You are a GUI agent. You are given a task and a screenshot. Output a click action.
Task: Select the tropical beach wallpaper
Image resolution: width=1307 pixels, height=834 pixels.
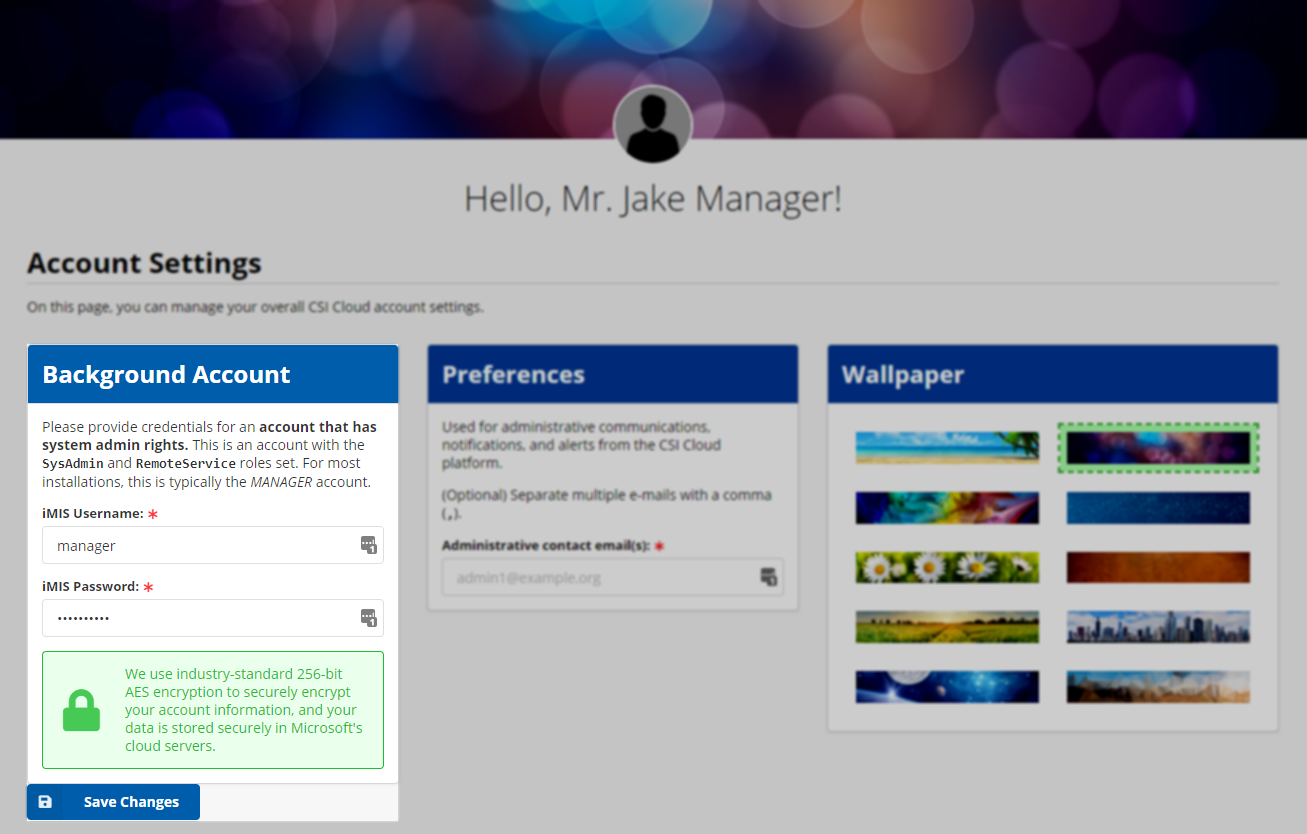coord(947,448)
